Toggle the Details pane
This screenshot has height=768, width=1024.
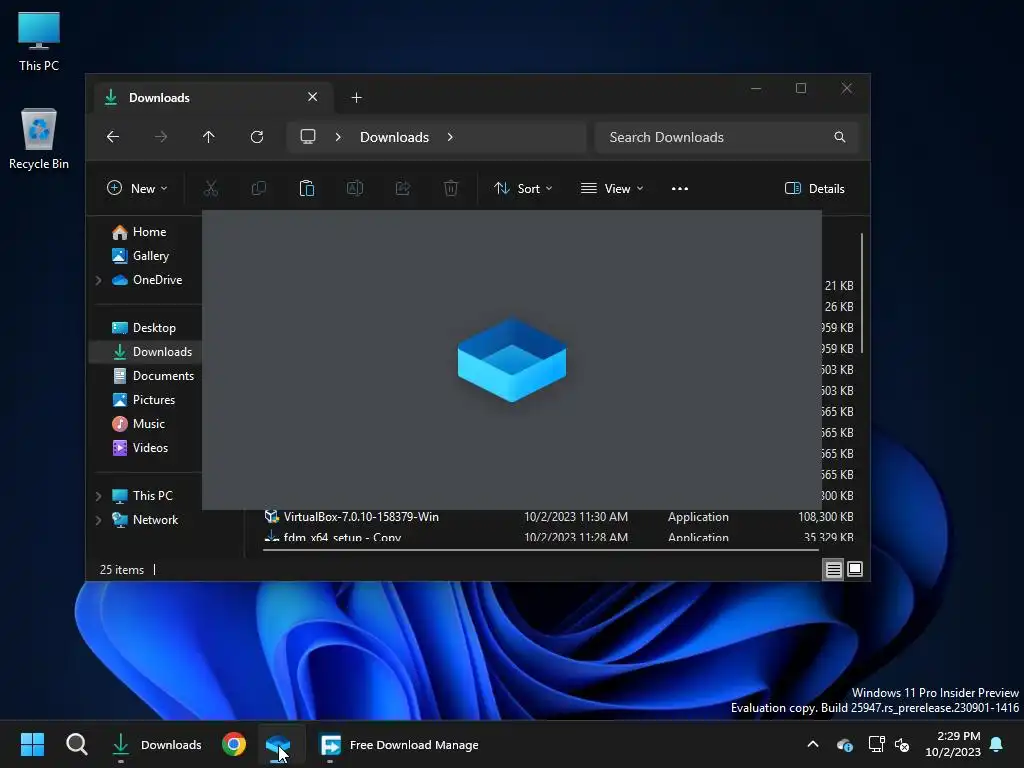click(x=814, y=188)
